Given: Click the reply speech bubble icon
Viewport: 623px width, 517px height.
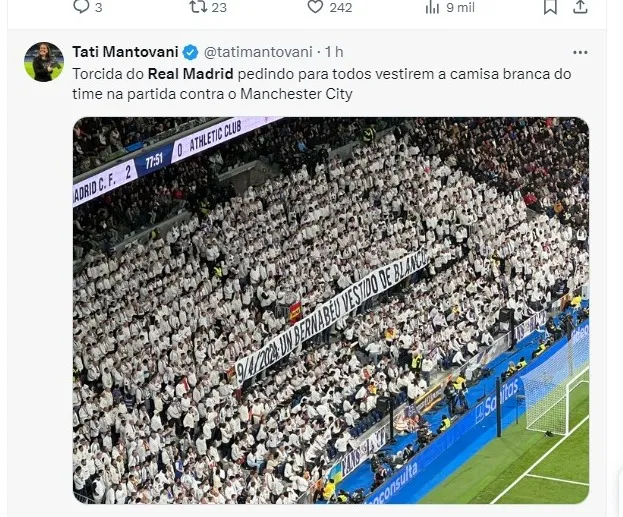Looking at the screenshot, I should tap(80, 7).
